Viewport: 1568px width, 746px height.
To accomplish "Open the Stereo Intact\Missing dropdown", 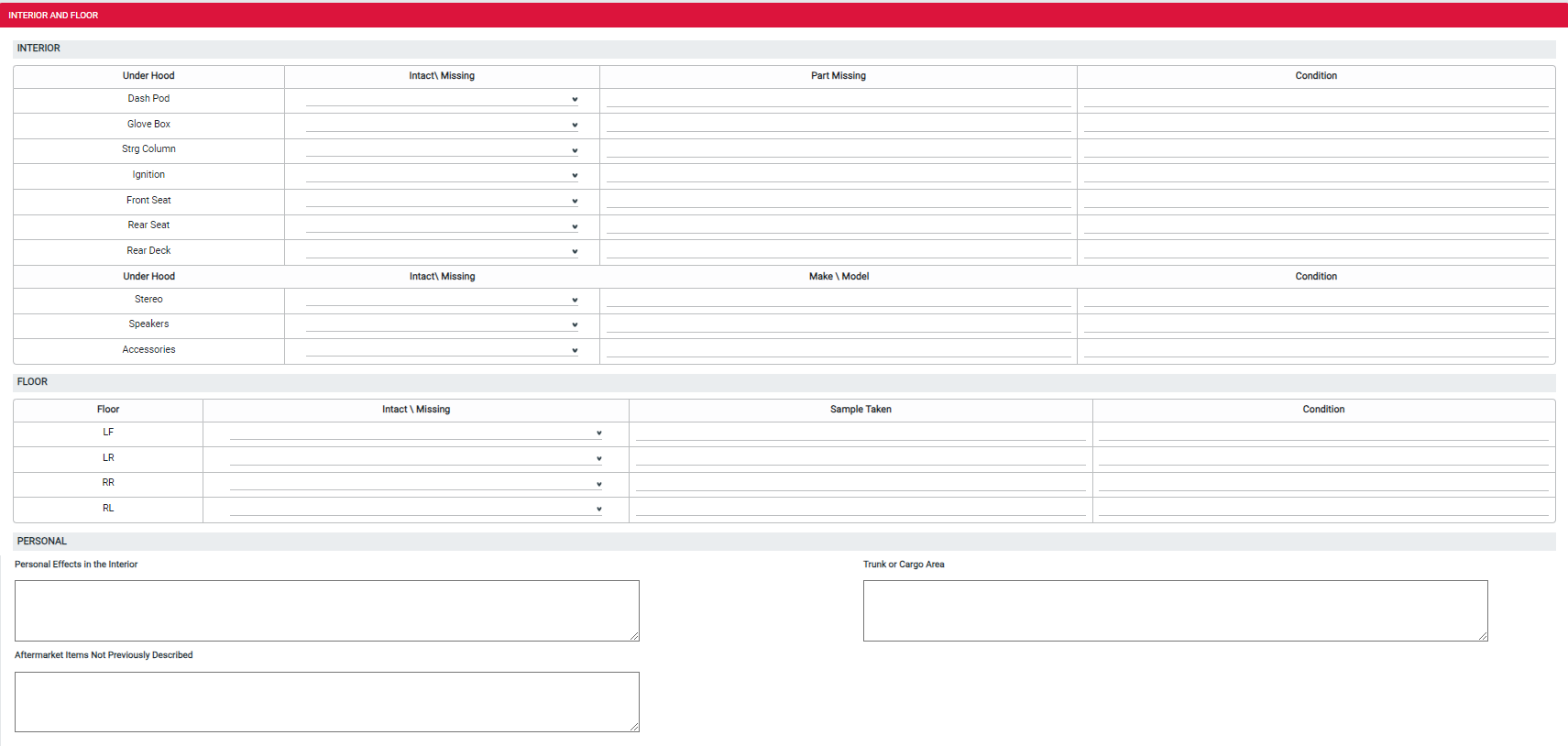I will pos(443,300).
